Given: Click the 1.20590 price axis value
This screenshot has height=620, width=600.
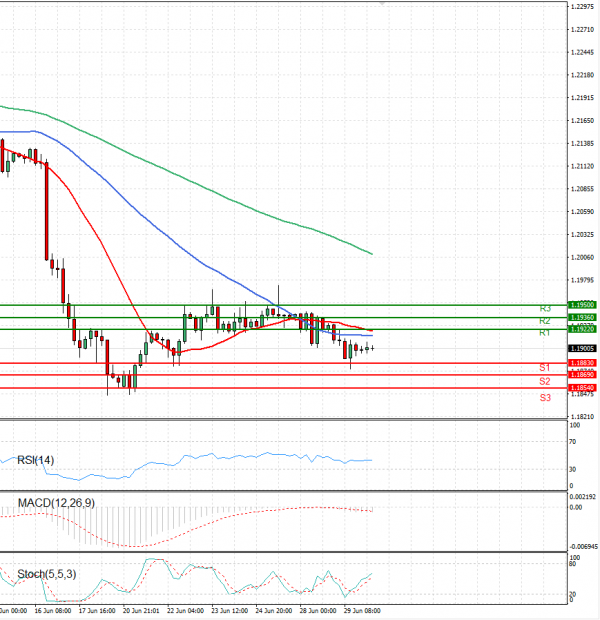Looking at the screenshot, I should (x=583, y=212).
